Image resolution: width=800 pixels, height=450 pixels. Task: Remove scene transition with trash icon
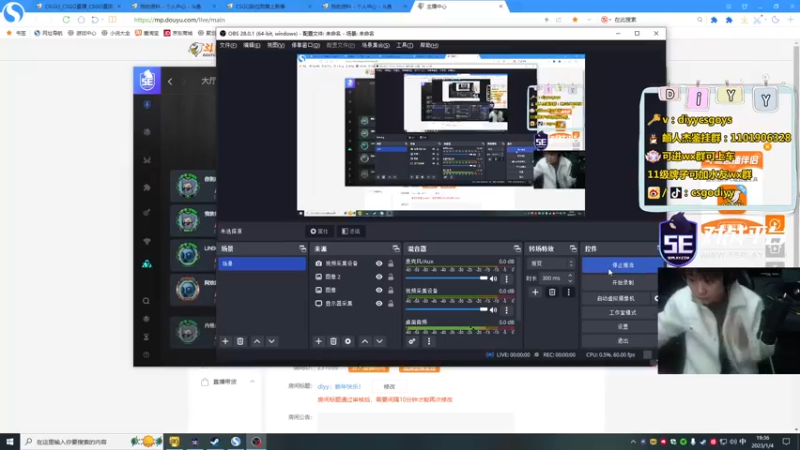coord(552,292)
